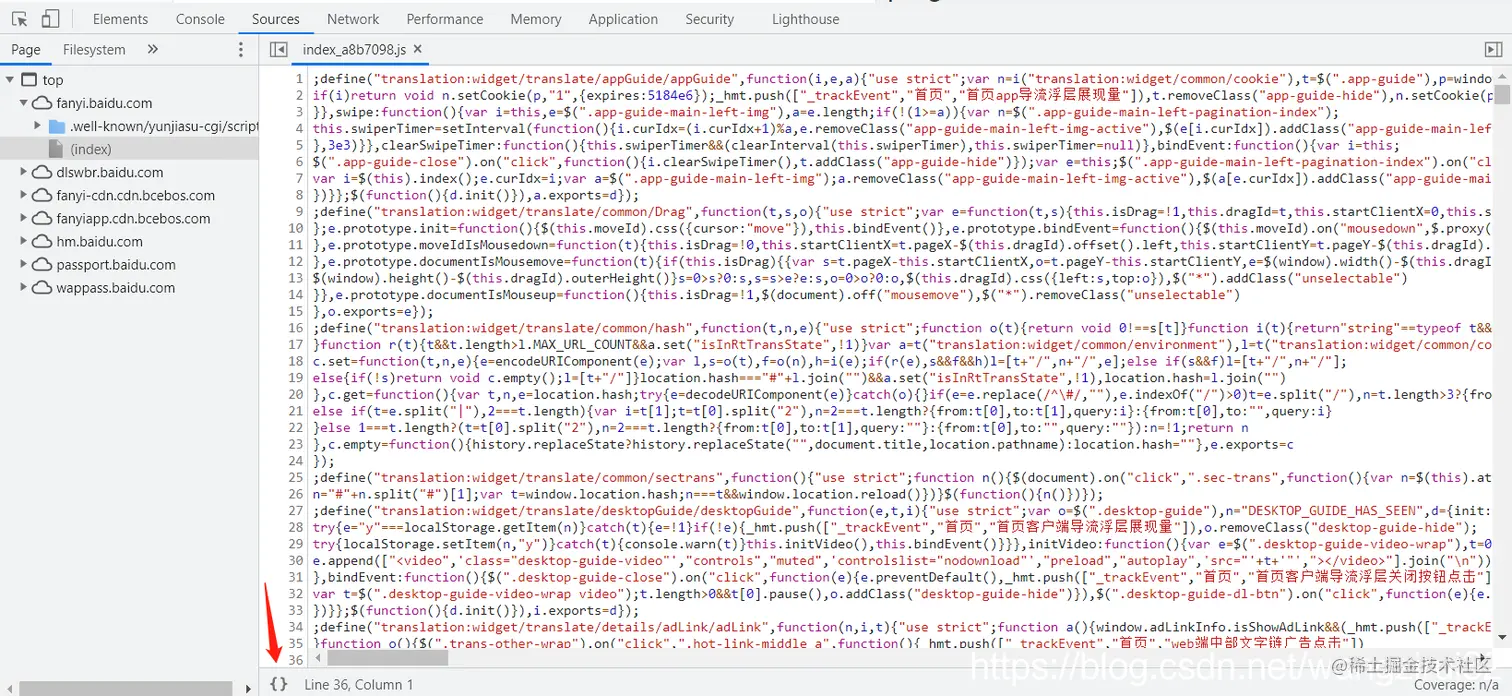Click line number 1 in gutter

tap(298, 79)
